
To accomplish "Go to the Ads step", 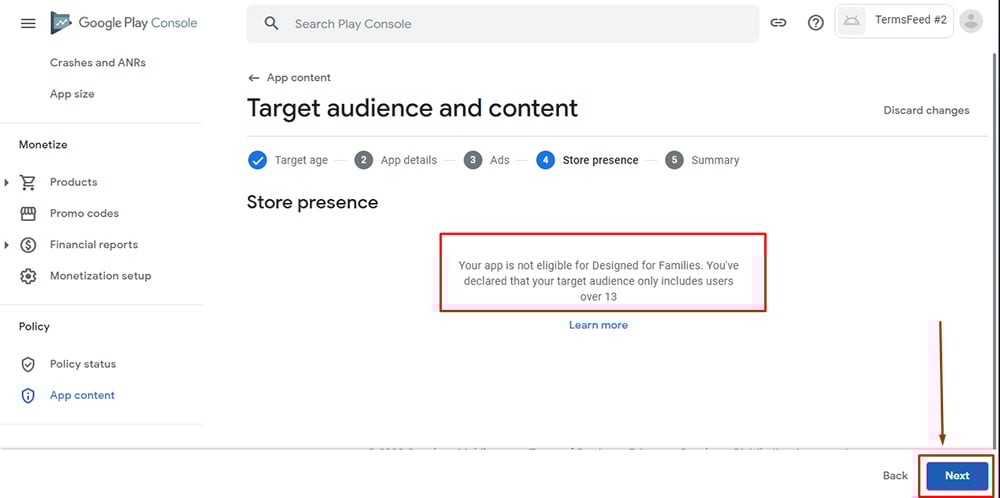I will coord(499,161).
